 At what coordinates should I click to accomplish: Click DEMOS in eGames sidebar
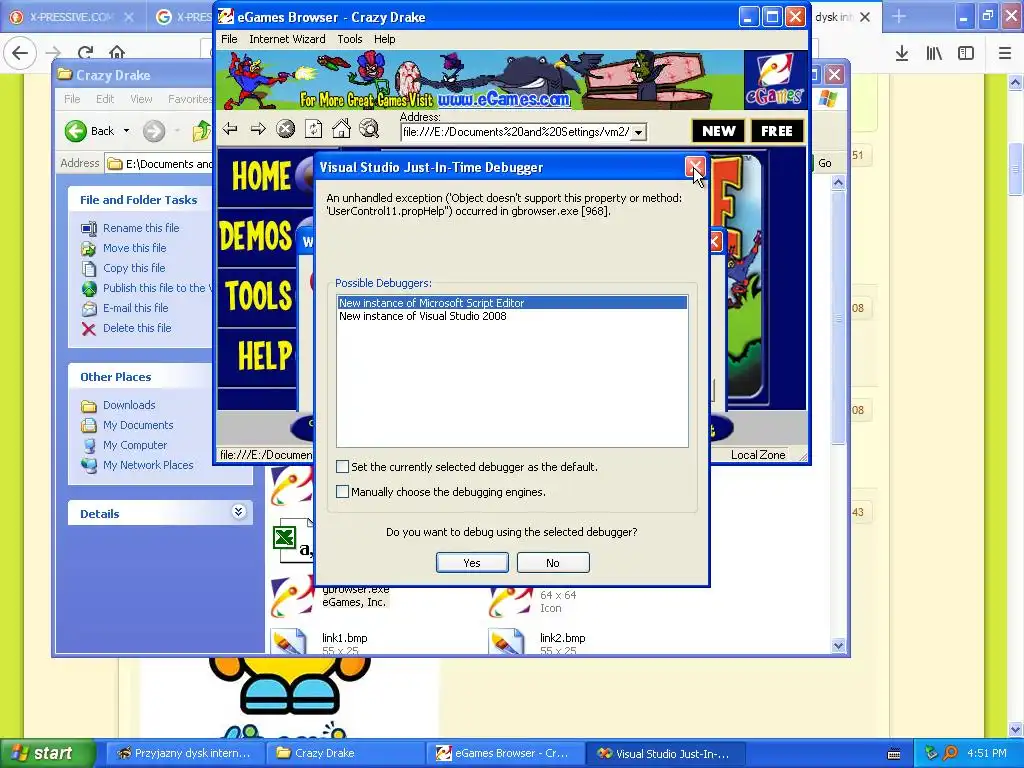256,236
